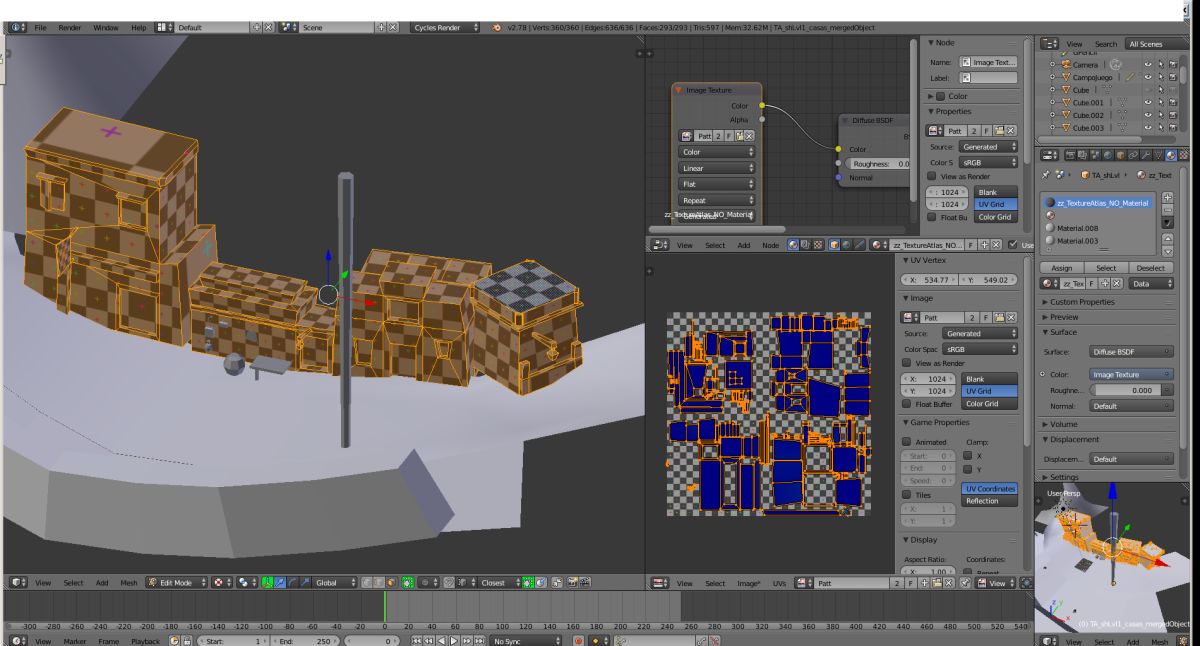The image size is (1200, 646).
Task: Open the File menu
Action: (41, 28)
